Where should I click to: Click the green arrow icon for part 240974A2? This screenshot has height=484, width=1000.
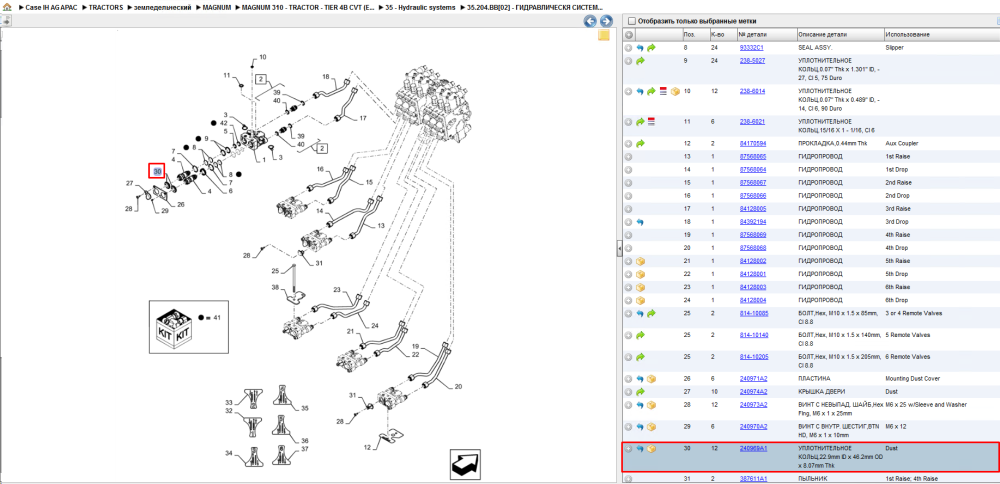click(640, 392)
